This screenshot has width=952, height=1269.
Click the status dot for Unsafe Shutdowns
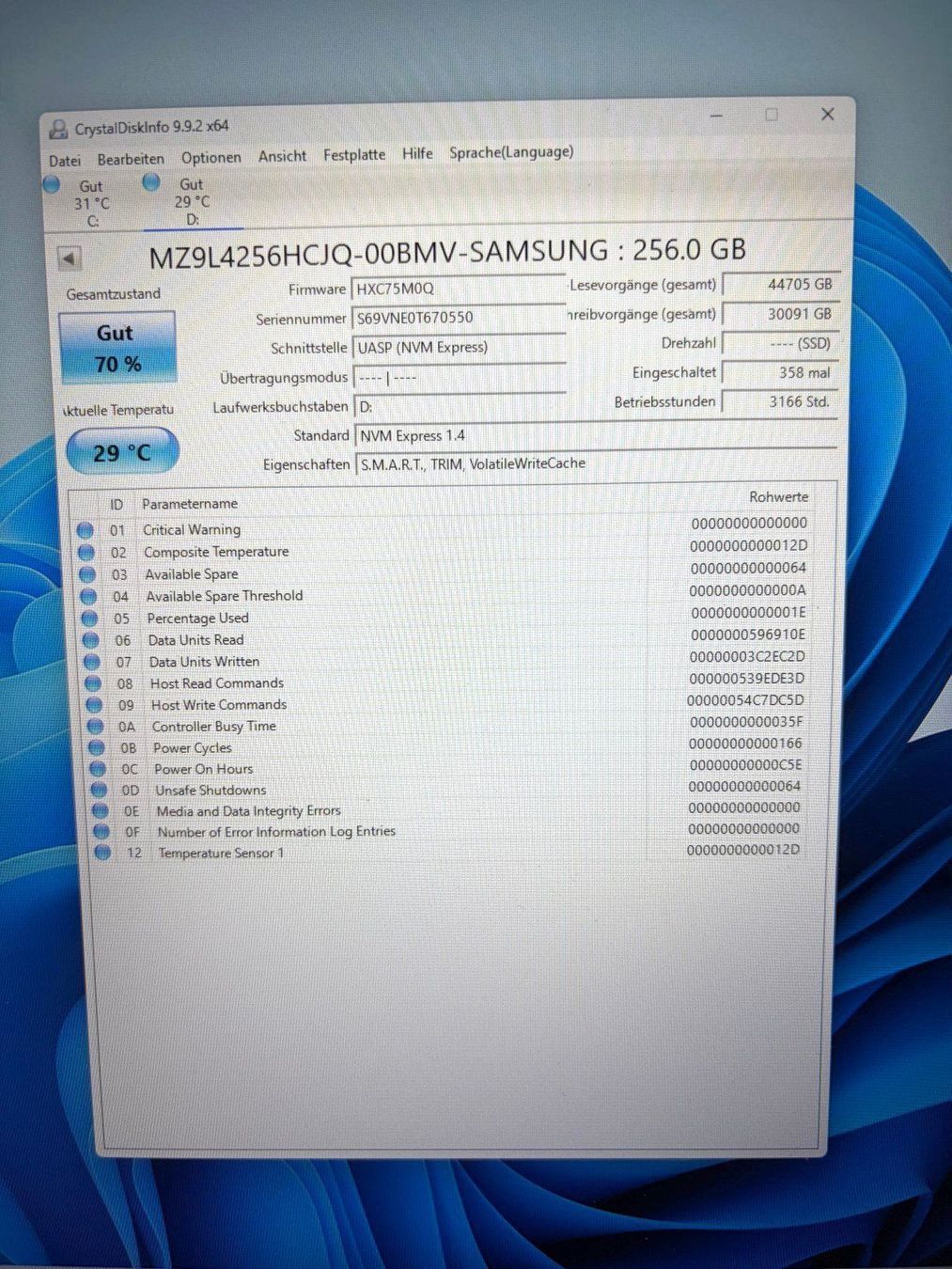click(99, 791)
